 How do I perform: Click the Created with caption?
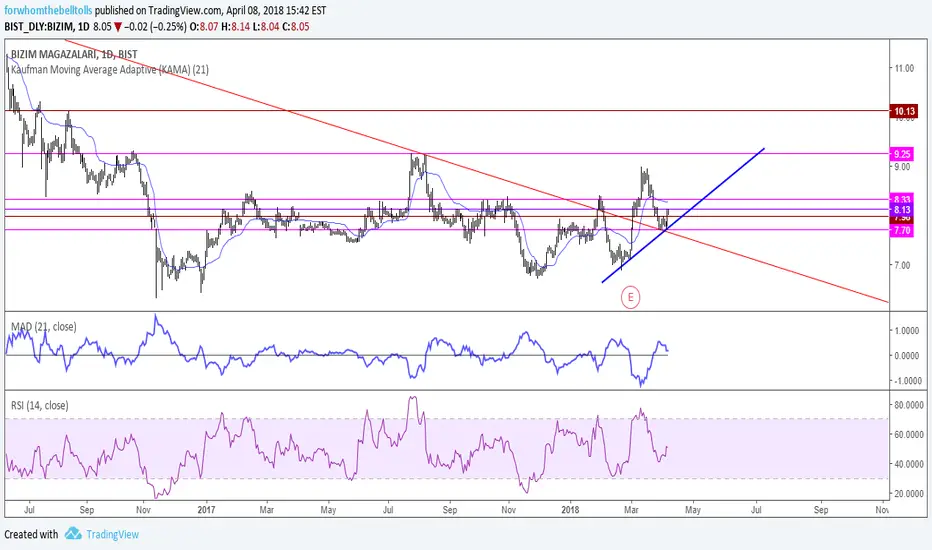(x=31, y=534)
